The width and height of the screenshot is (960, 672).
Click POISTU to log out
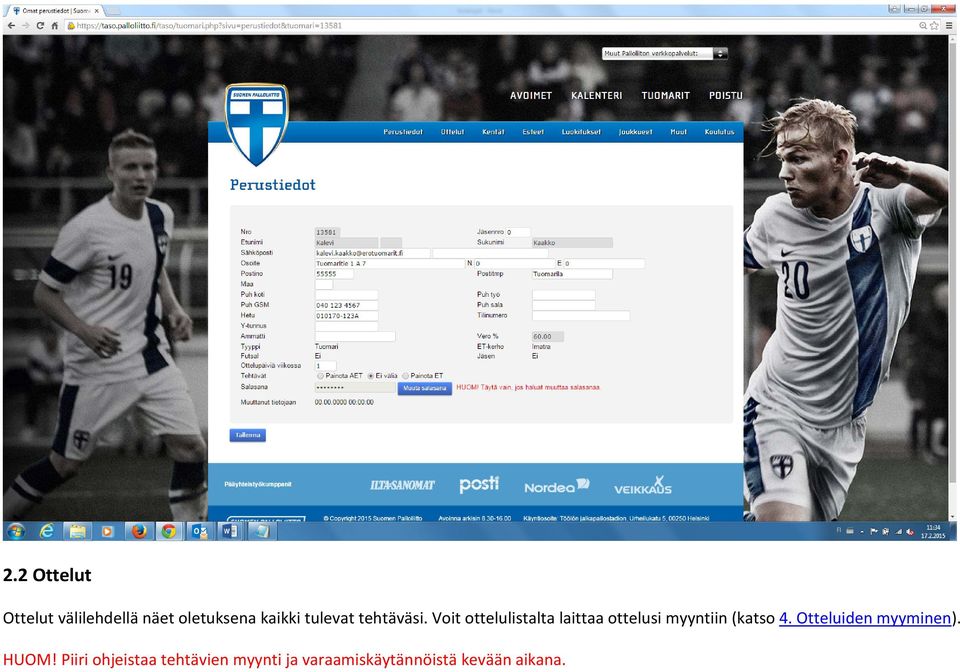726,95
